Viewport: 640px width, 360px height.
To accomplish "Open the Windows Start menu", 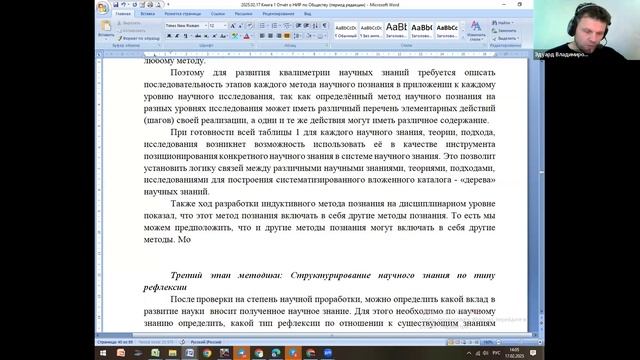I will pos(103,353).
